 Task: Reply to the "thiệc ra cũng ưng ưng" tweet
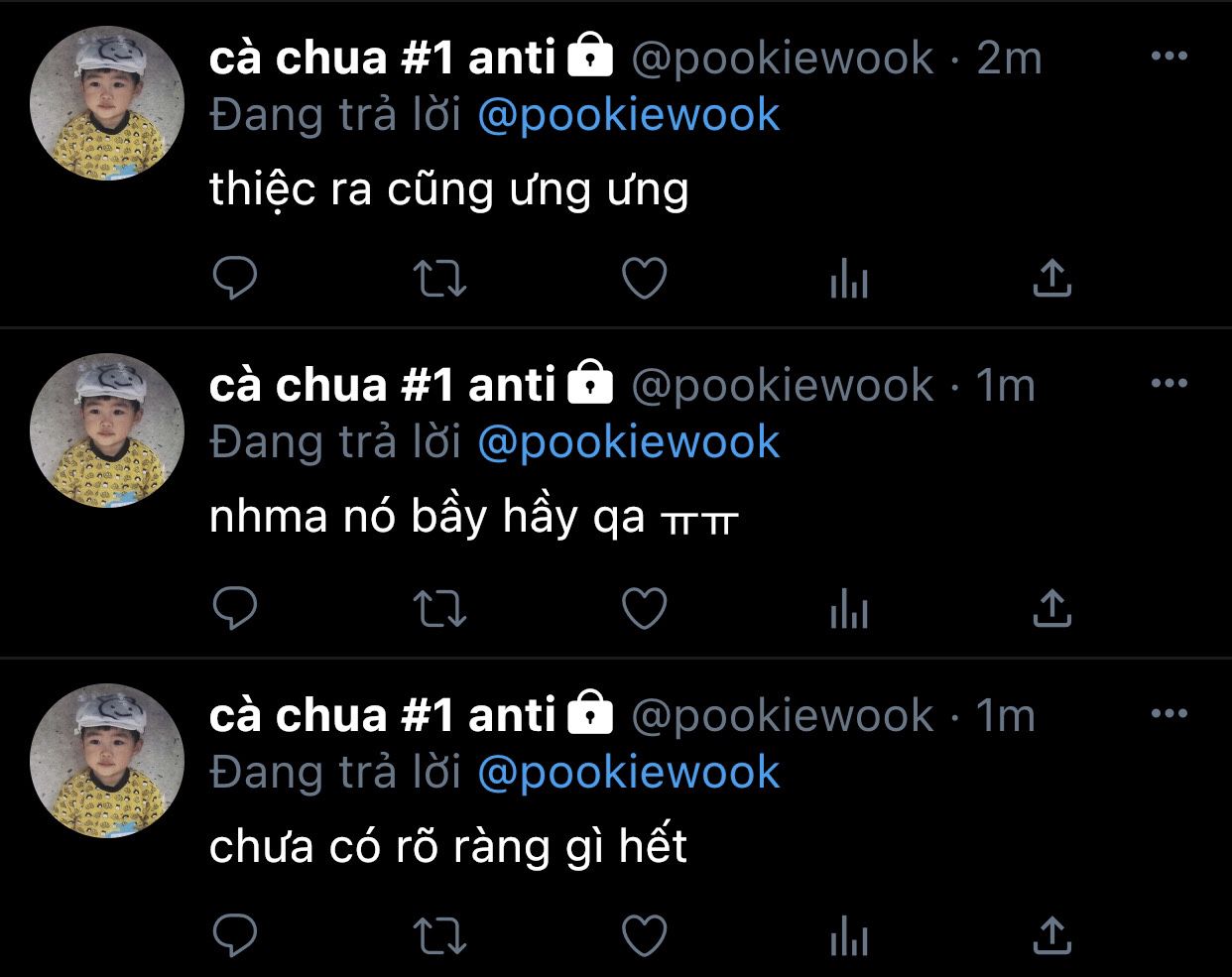pos(235,279)
